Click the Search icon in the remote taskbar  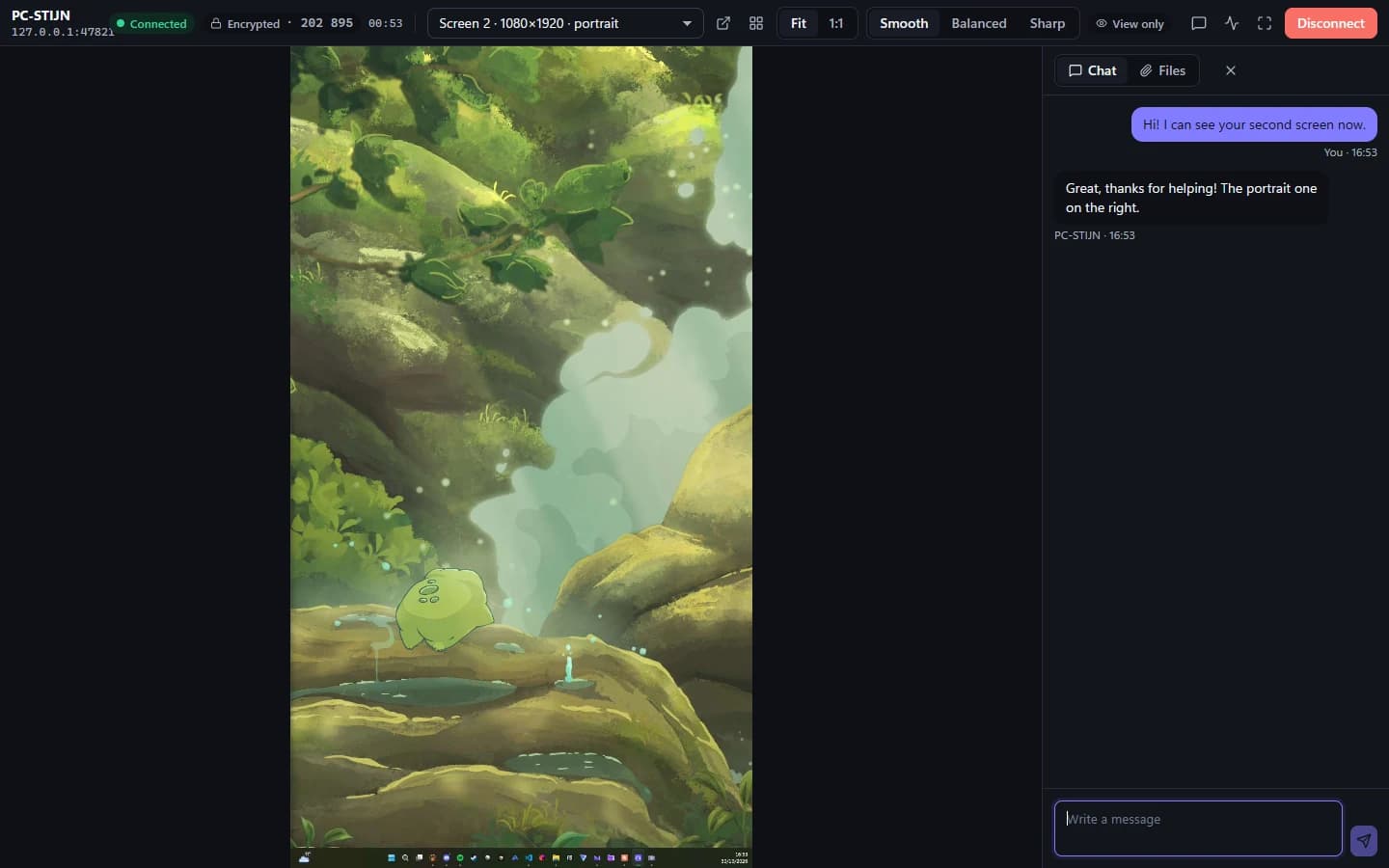coord(405,857)
